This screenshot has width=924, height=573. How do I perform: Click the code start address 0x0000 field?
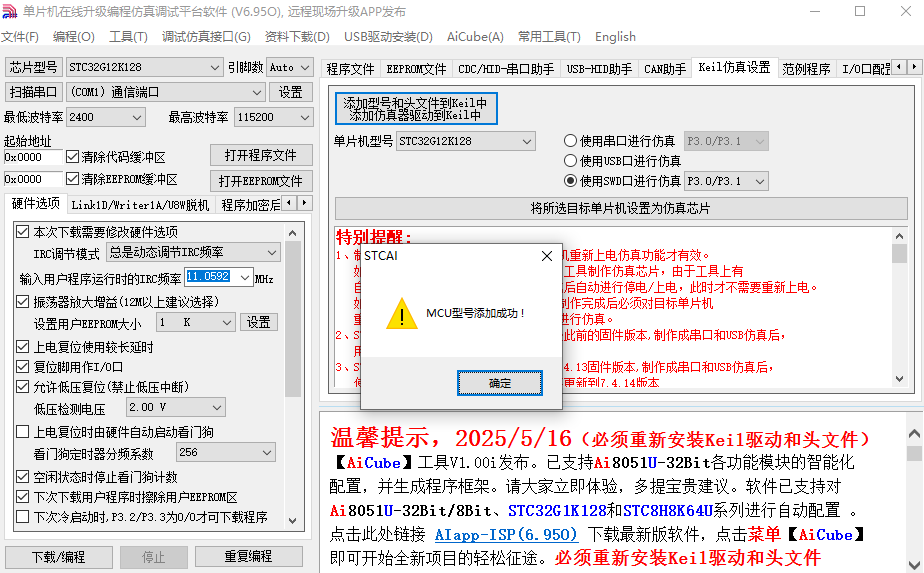pyautogui.click(x=32, y=157)
